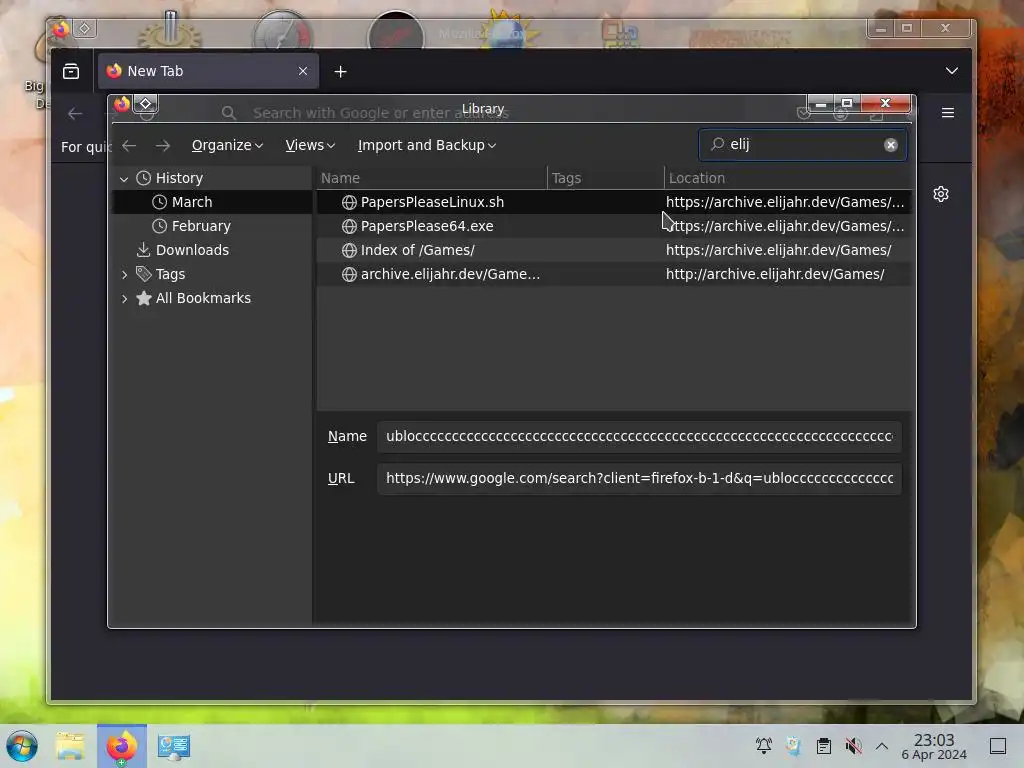
Task: Select 'Index of /Games/' entry
Action: [x=614, y=250]
